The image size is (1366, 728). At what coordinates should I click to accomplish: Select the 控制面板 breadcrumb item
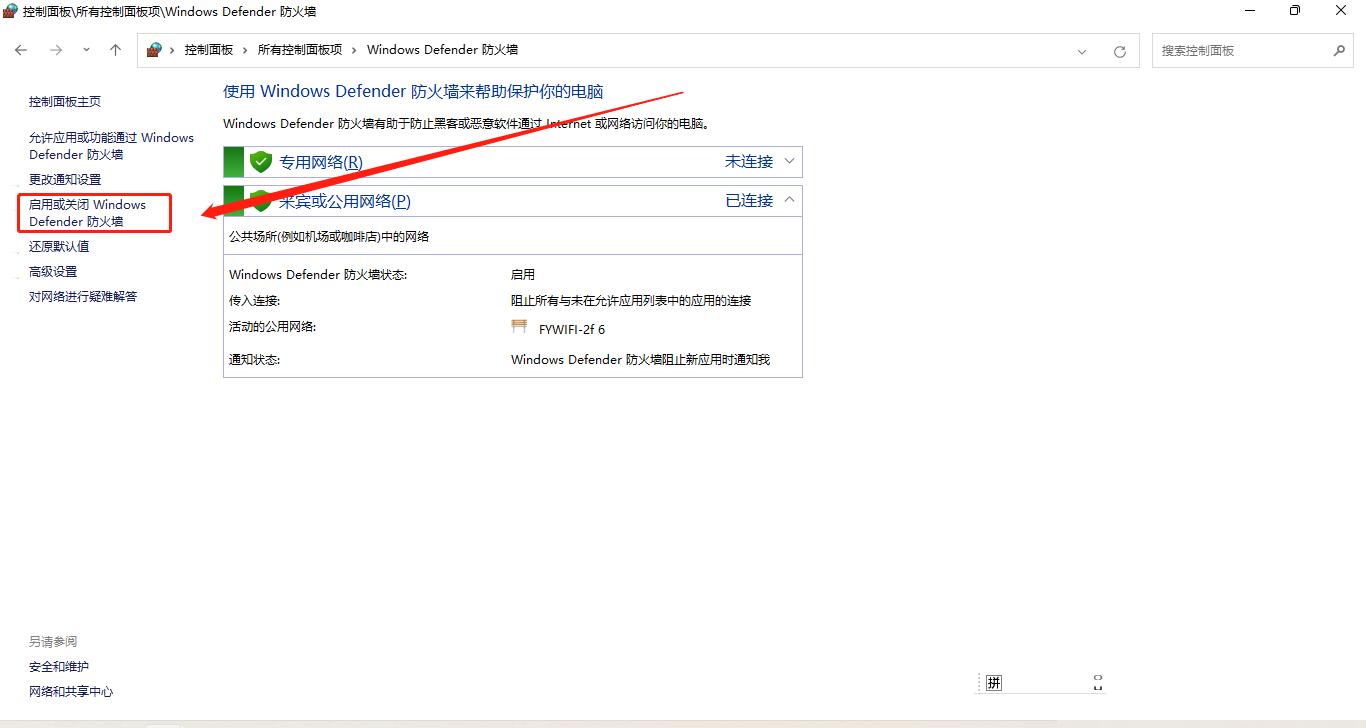[210, 49]
